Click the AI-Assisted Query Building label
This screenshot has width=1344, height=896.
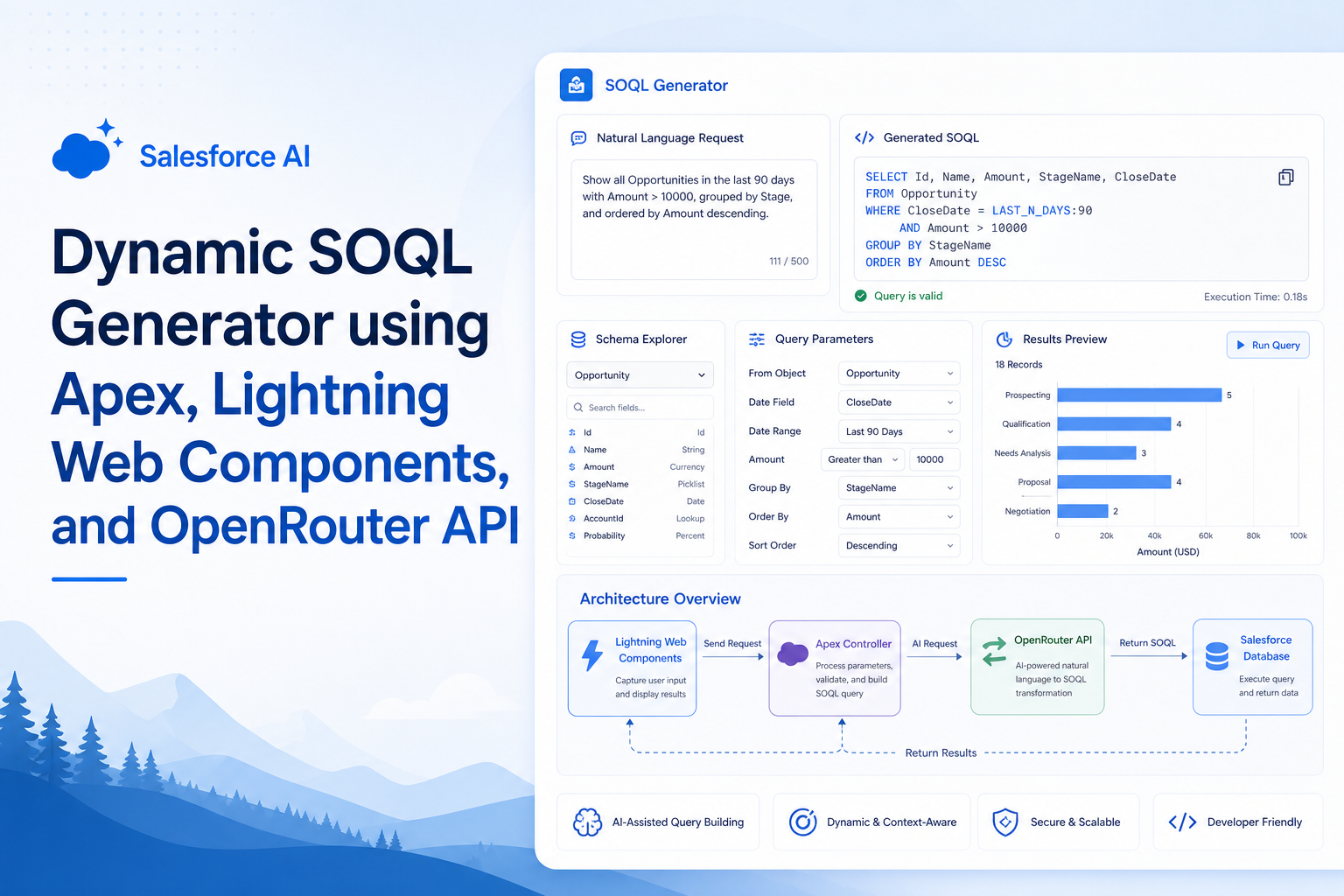click(678, 822)
